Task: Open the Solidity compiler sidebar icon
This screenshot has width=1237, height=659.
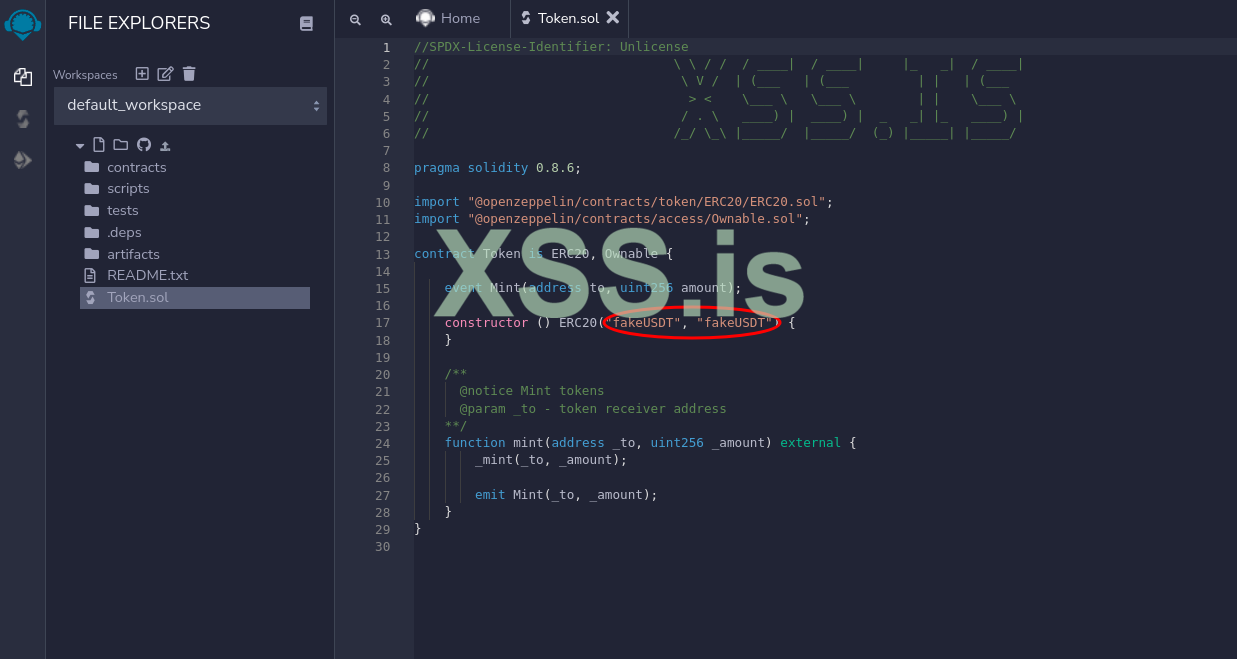Action: coord(23,119)
